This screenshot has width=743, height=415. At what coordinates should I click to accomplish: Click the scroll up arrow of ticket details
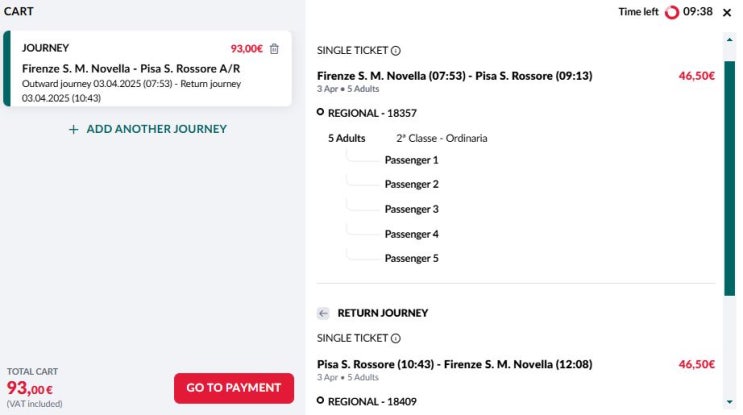pyautogui.click(x=730, y=39)
